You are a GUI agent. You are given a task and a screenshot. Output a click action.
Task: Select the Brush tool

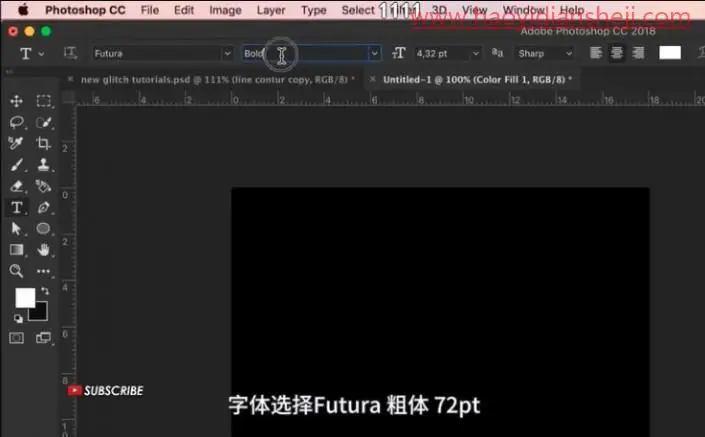[17, 165]
